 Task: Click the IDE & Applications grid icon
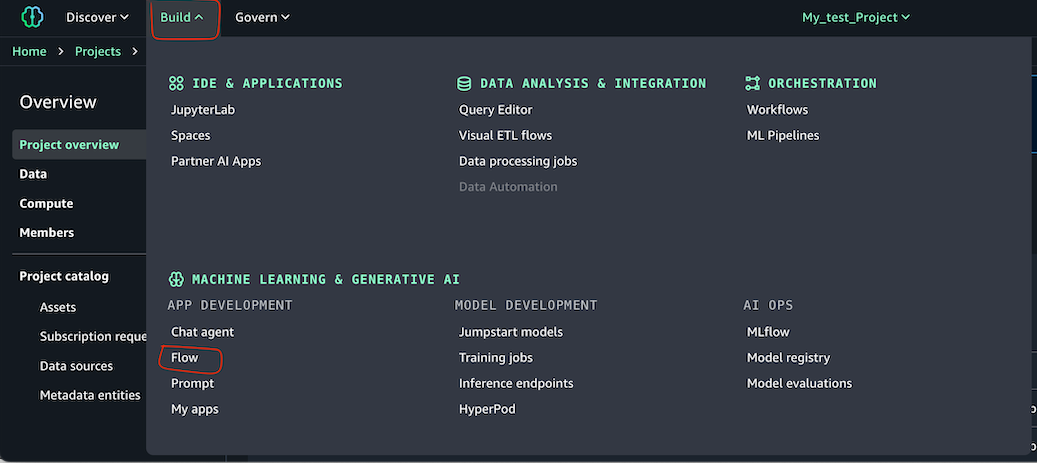click(x=176, y=83)
